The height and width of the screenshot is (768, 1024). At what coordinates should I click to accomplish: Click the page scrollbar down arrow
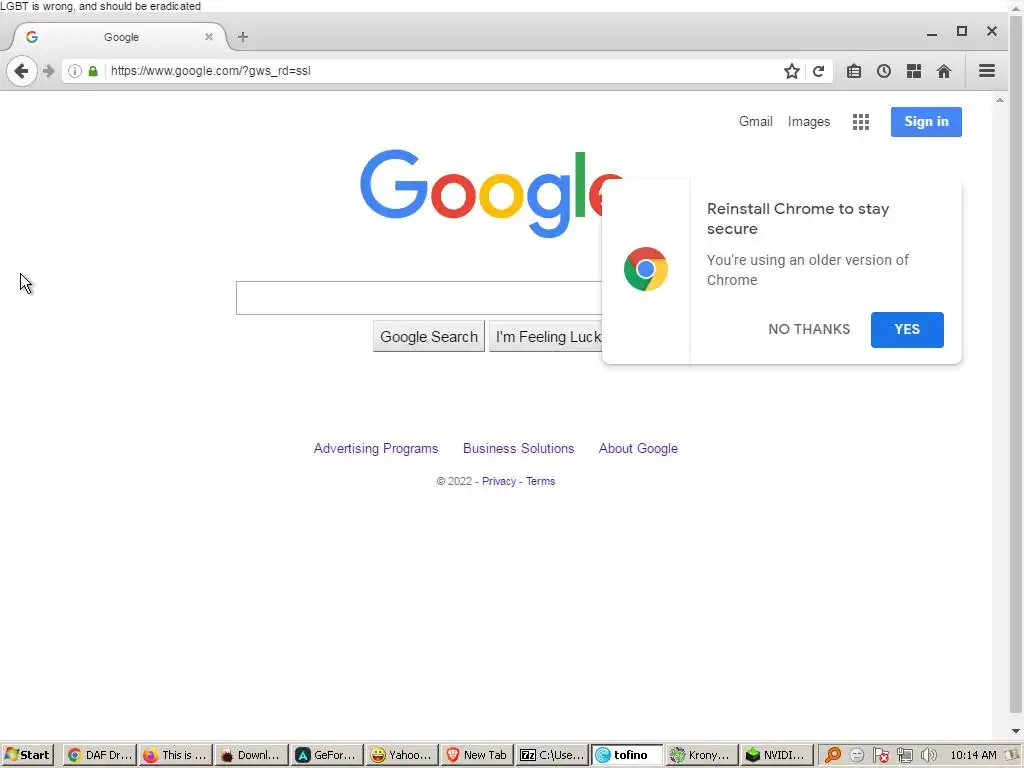pyautogui.click(x=1015, y=731)
